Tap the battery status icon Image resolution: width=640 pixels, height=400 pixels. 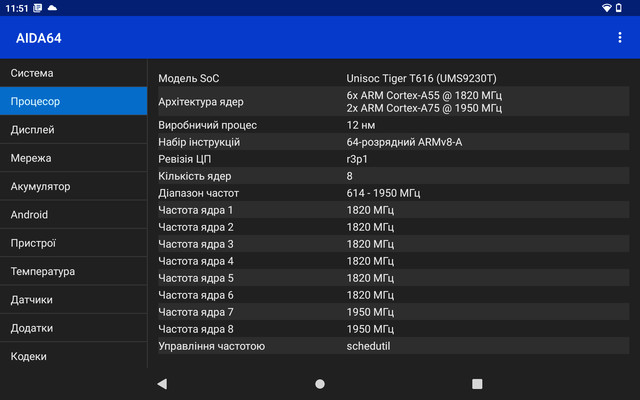[619, 8]
